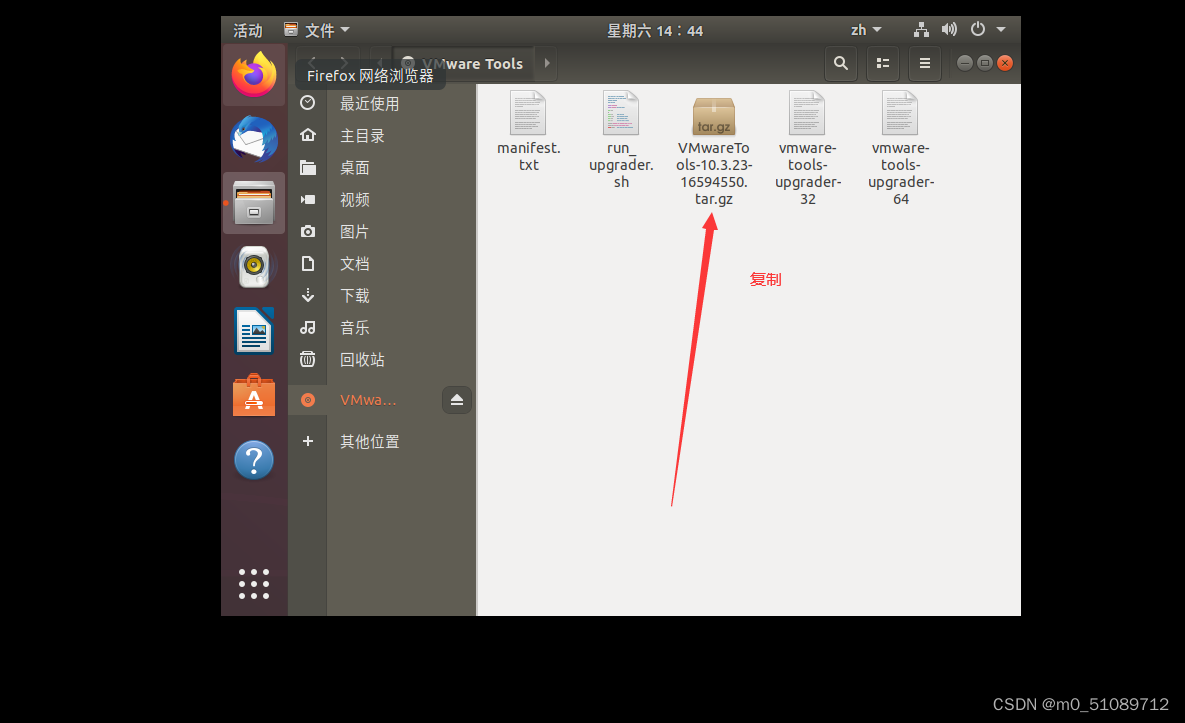
Task: Go to 主目录 Home in sidebar
Action: pos(382,135)
